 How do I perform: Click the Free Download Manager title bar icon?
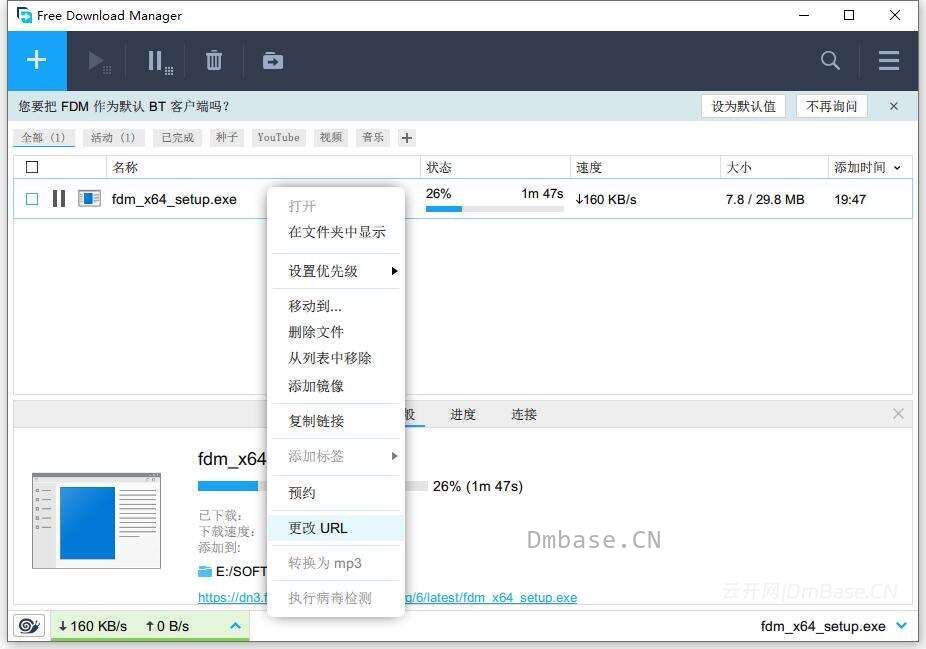[x=24, y=15]
